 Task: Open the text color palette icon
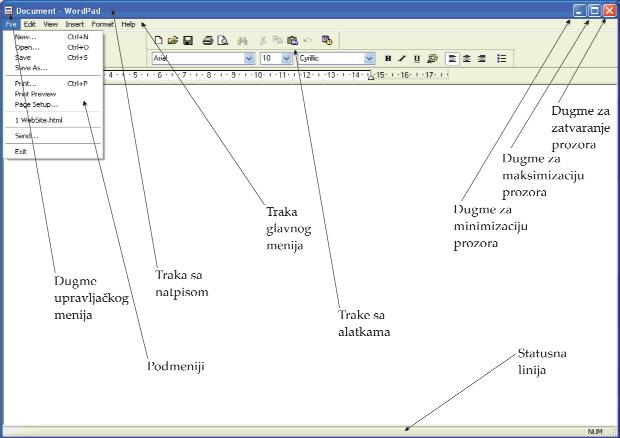[x=432, y=59]
